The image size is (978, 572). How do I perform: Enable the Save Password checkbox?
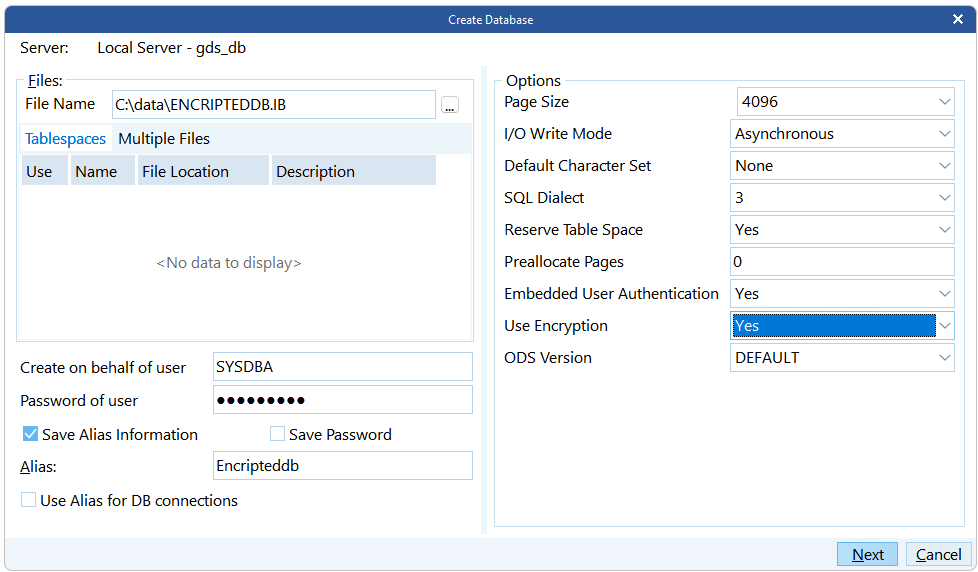[x=277, y=434]
